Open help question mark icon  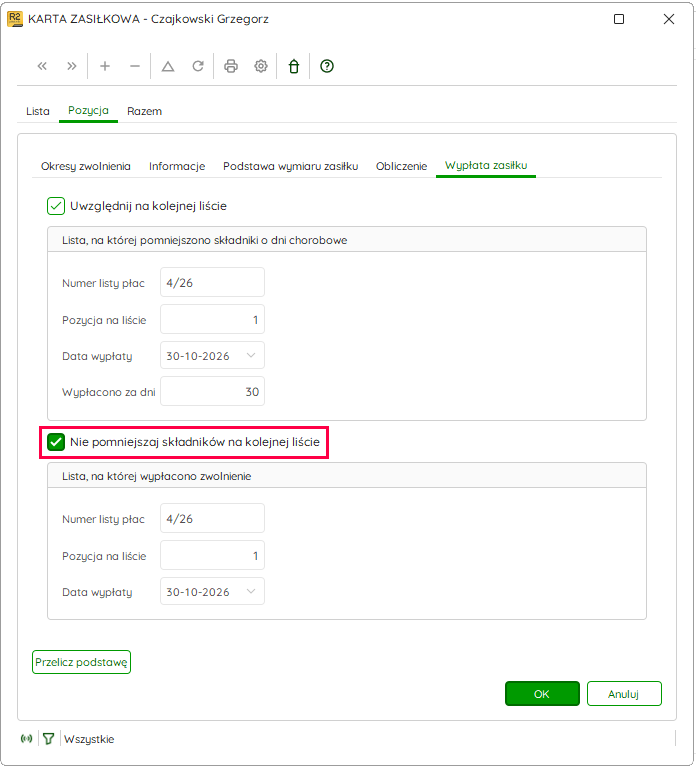(327, 66)
